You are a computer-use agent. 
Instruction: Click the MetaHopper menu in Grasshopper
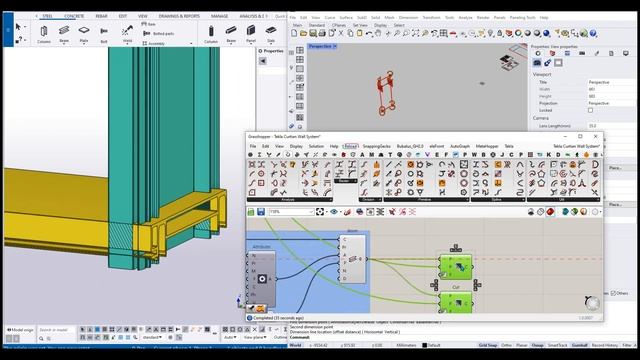click(487, 146)
